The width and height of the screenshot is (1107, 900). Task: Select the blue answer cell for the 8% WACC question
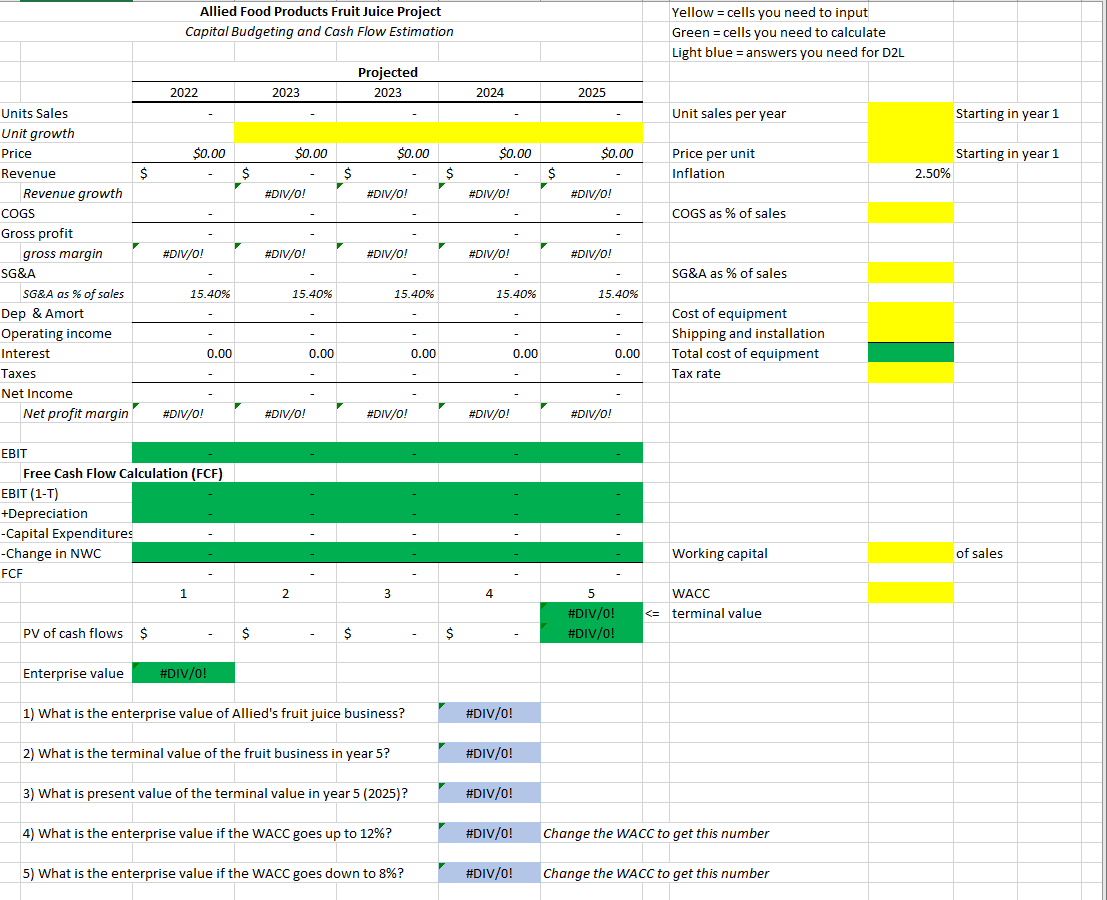[489, 873]
